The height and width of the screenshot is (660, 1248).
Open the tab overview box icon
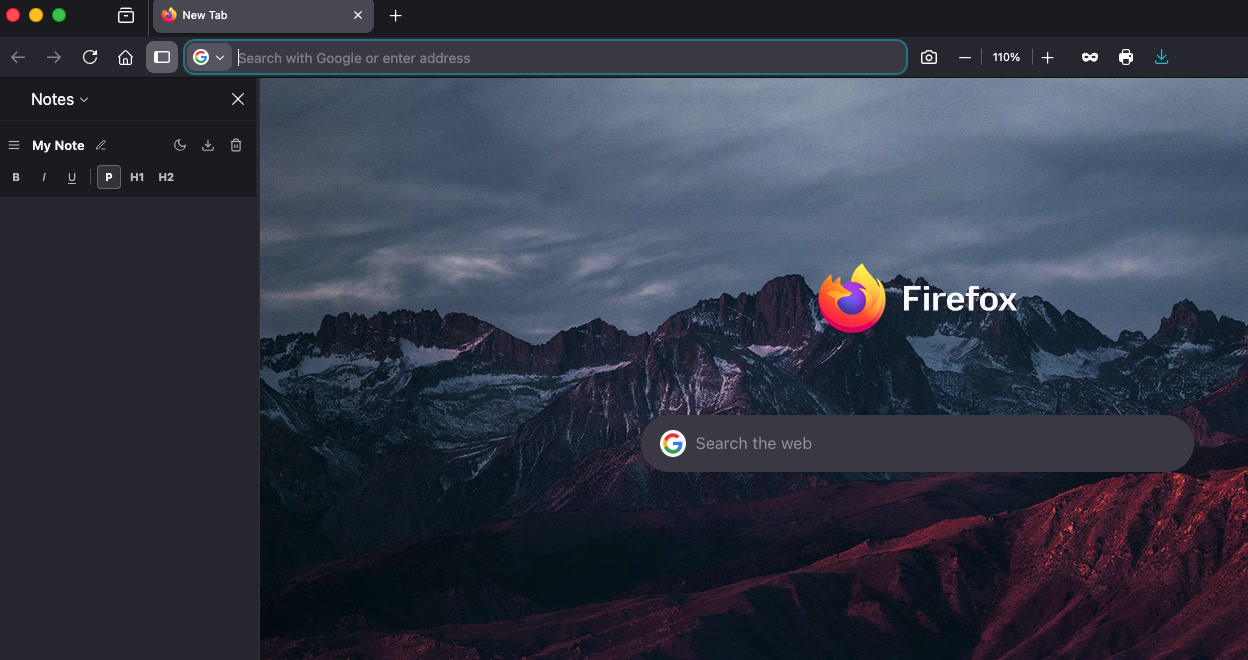tap(126, 15)
